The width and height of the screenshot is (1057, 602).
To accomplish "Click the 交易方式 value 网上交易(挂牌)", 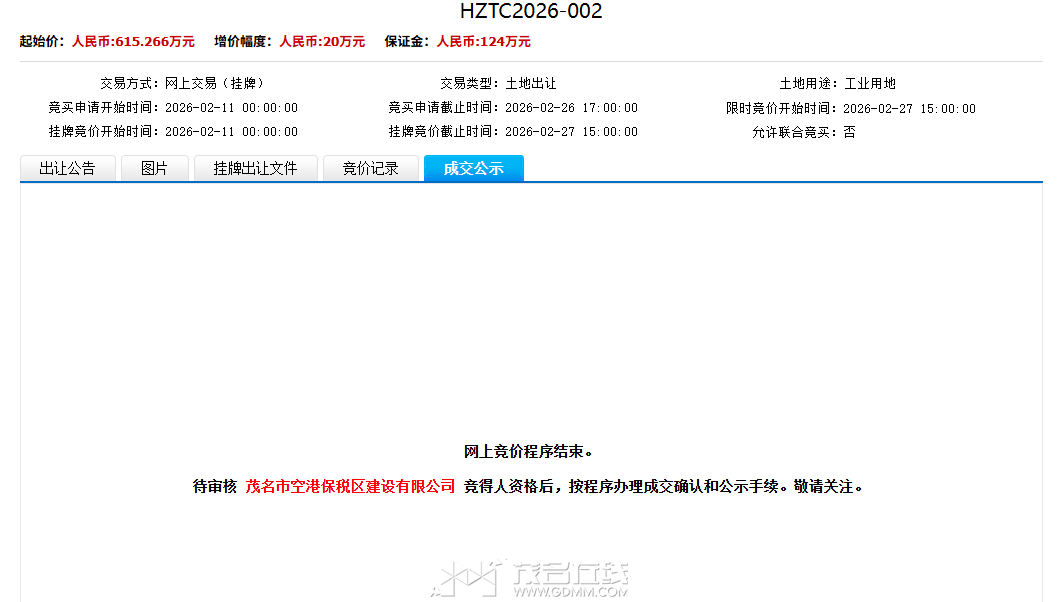I will point(214,84).
